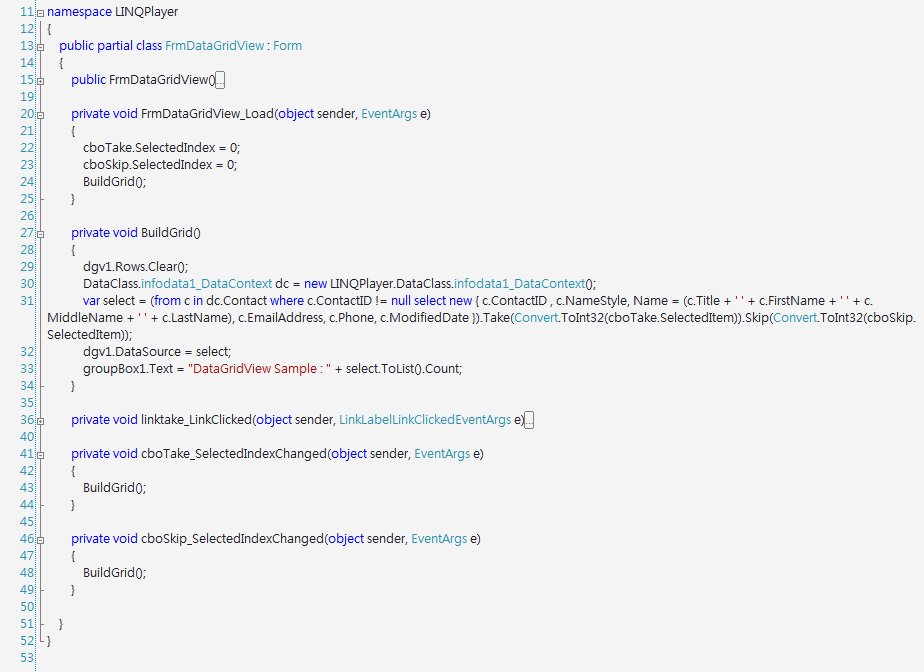Collapse the cboTake_SelectedIndexChanged method
The height and width of the screenshot is (672, 924).
40,456
